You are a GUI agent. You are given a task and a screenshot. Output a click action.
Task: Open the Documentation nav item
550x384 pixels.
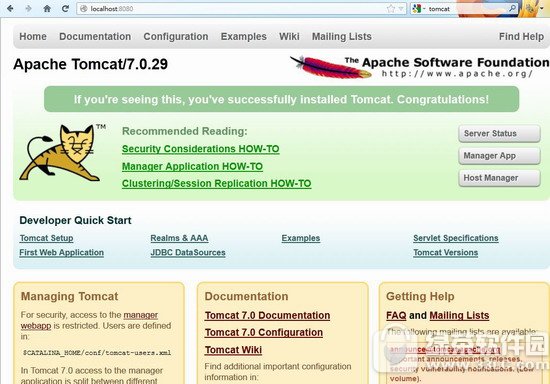point(95,36)
